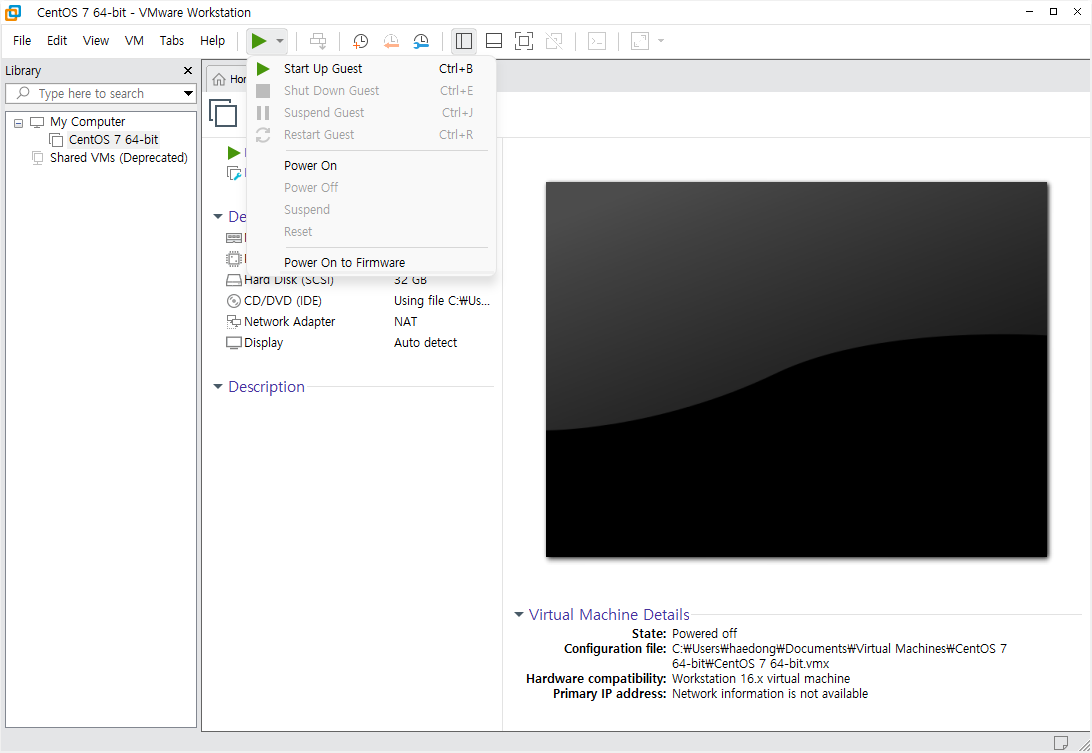Toggle the library sidebar view icon
The image size is (1092, 753).
[x=464, y=41]
